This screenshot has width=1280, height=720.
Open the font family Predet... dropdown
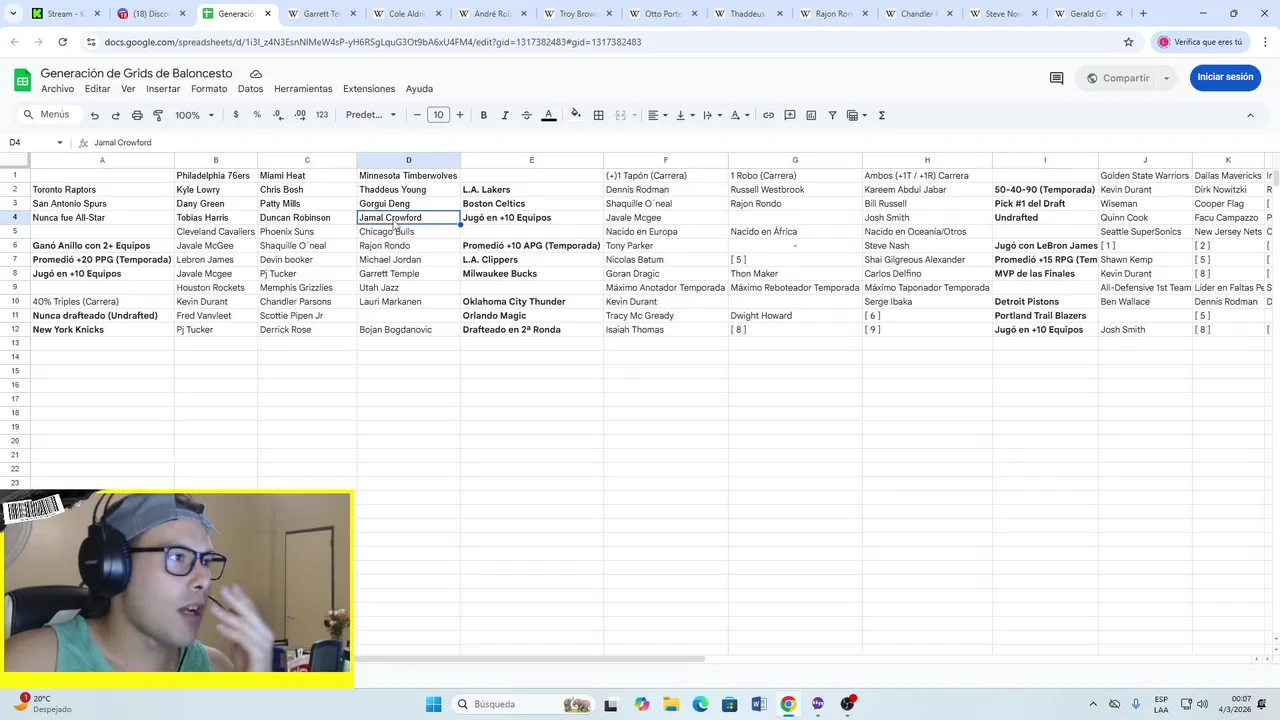(371, 115)
